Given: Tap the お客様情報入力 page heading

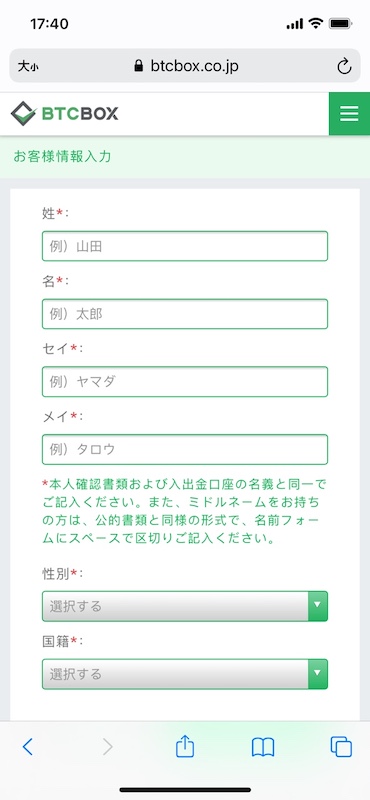Looking at the screenshot, I should coord(62,156).
